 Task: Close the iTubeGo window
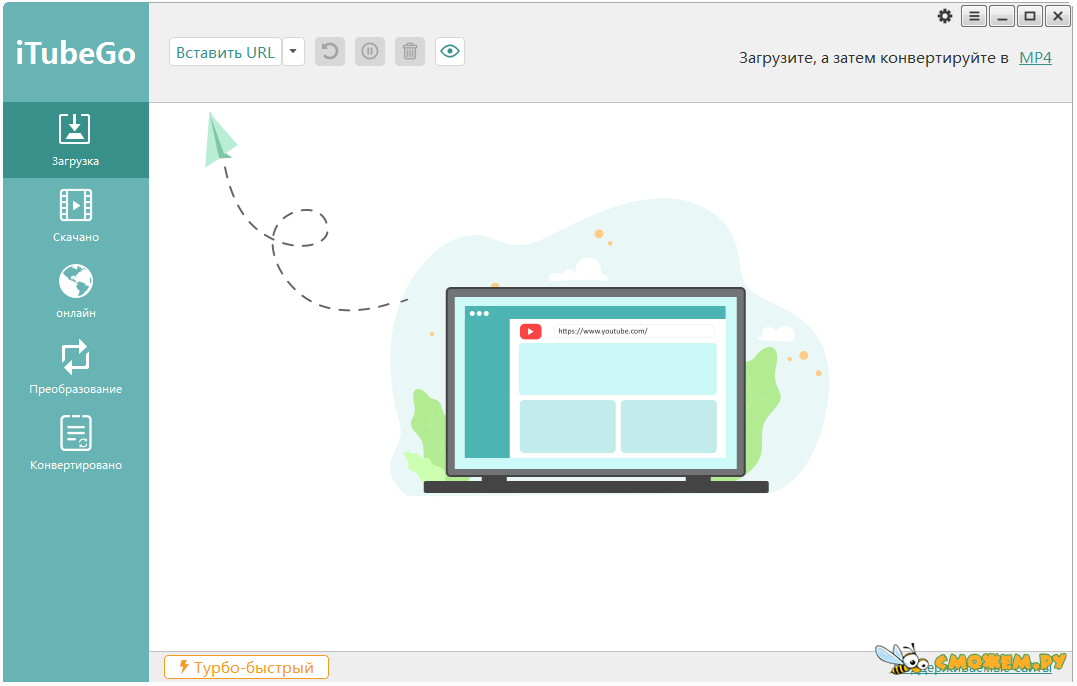pyautogui.click(x=1058, y=16)
